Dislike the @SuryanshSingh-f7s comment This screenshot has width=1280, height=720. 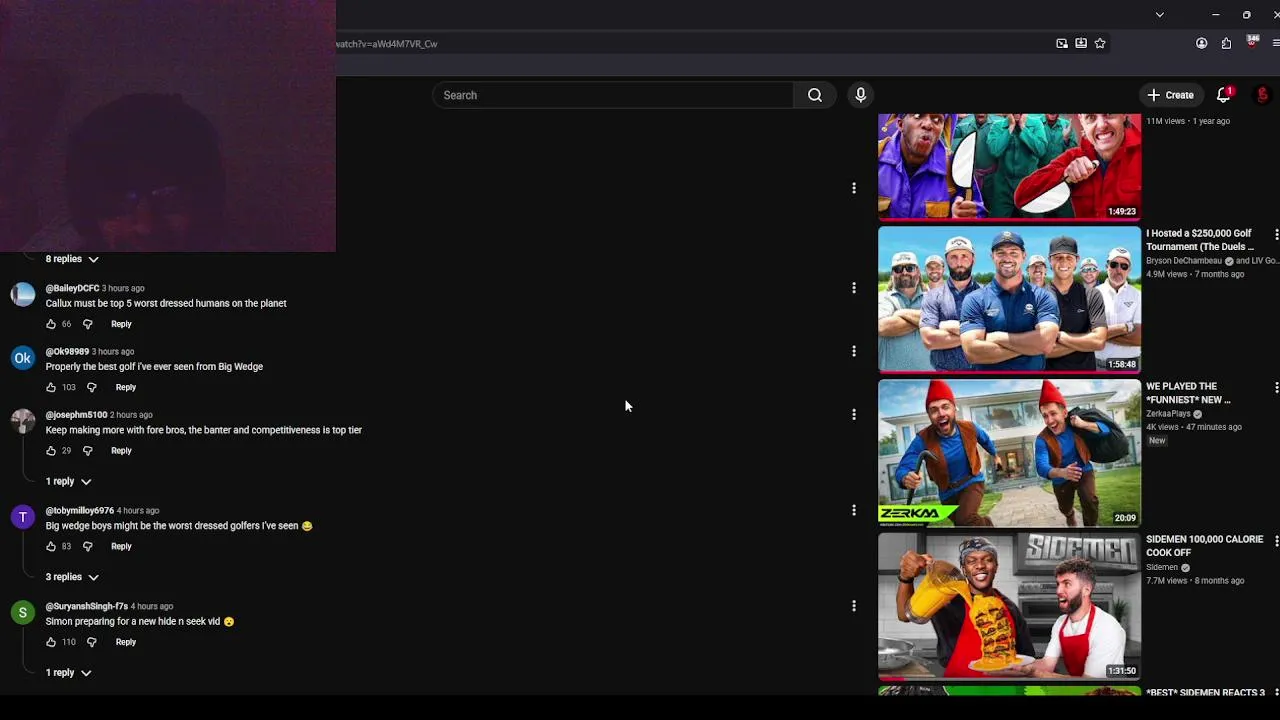point(91,642)
